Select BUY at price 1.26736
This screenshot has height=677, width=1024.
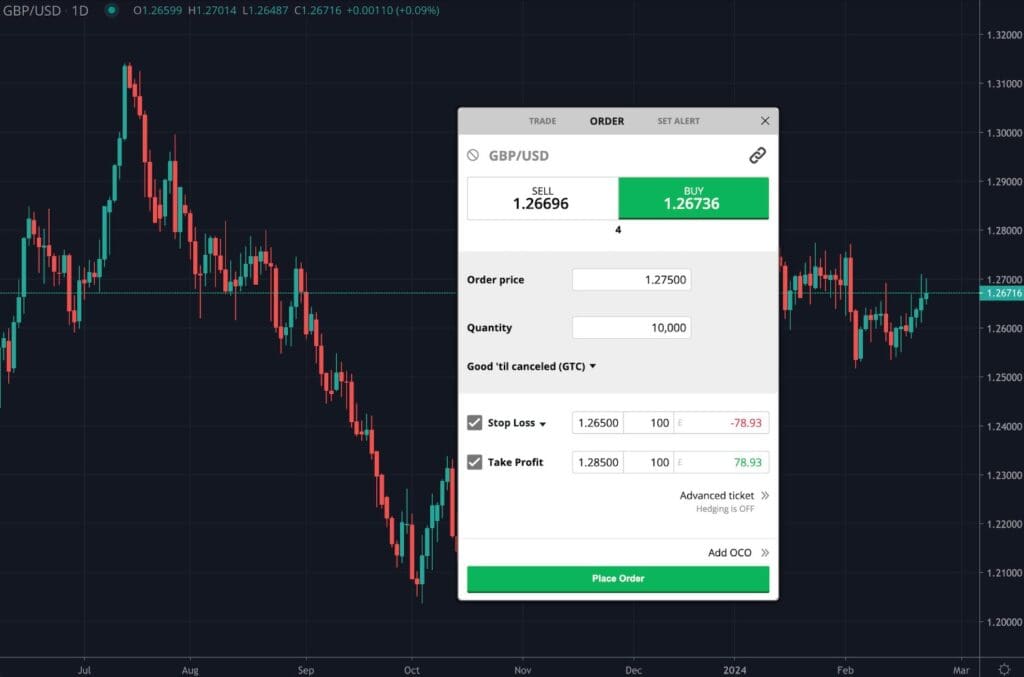pos(693,198)
